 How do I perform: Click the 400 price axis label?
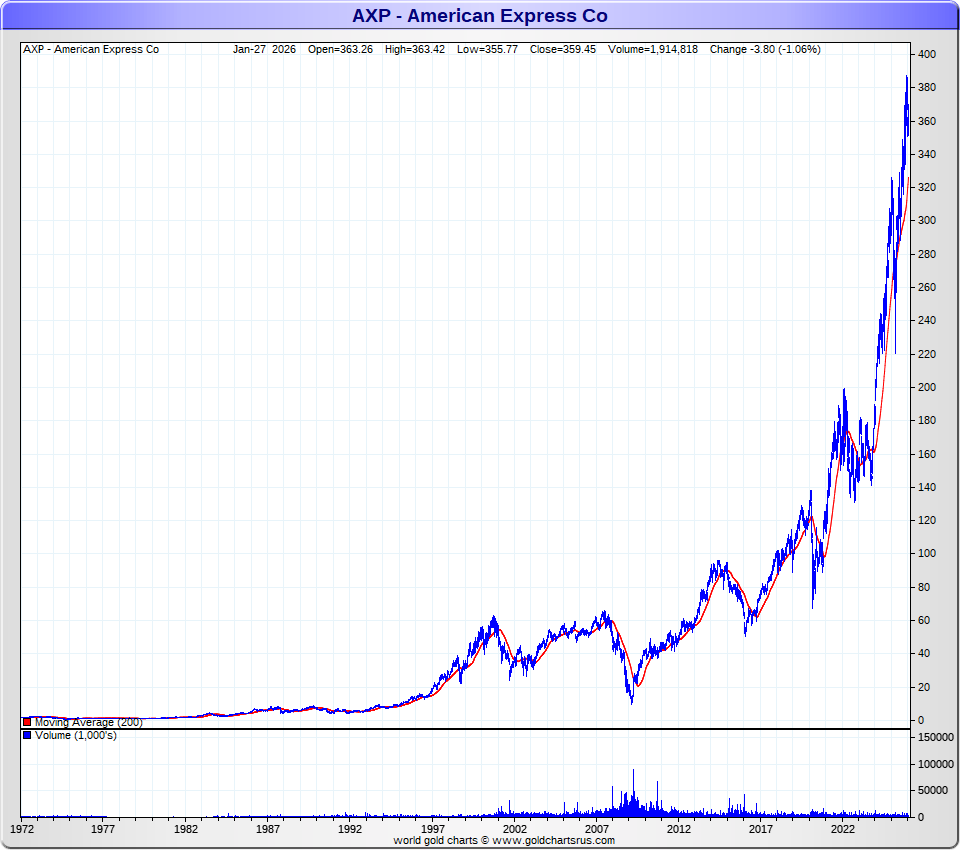pyautogui.click(x=927, y=55)
